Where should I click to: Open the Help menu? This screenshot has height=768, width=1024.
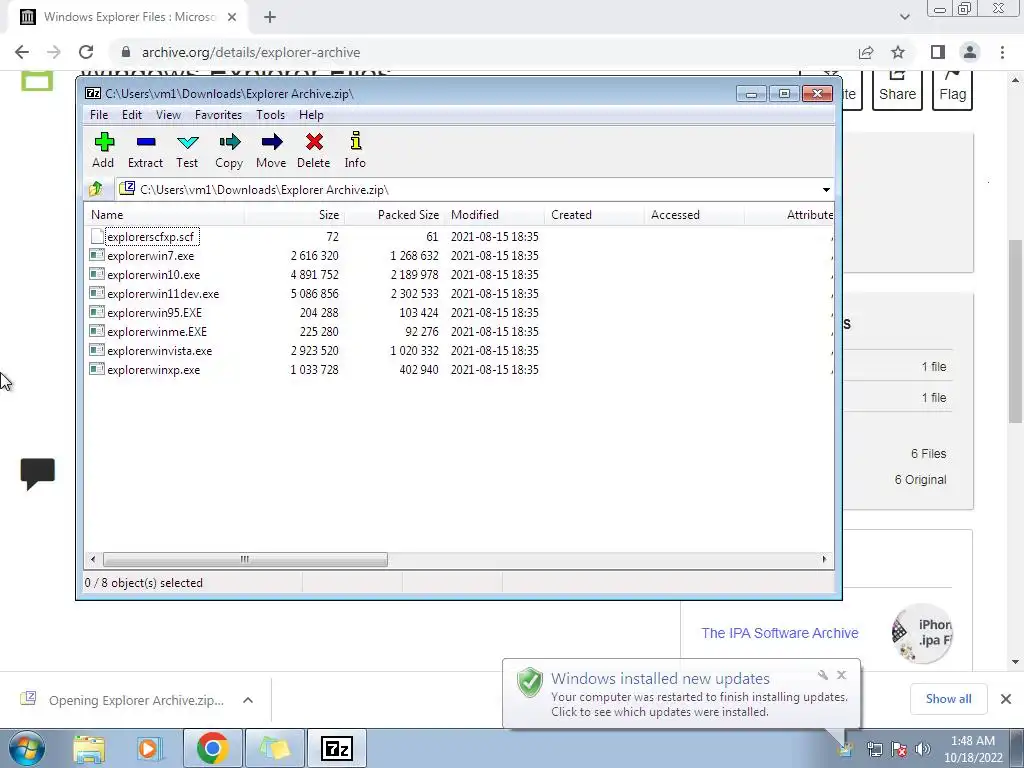312,115
